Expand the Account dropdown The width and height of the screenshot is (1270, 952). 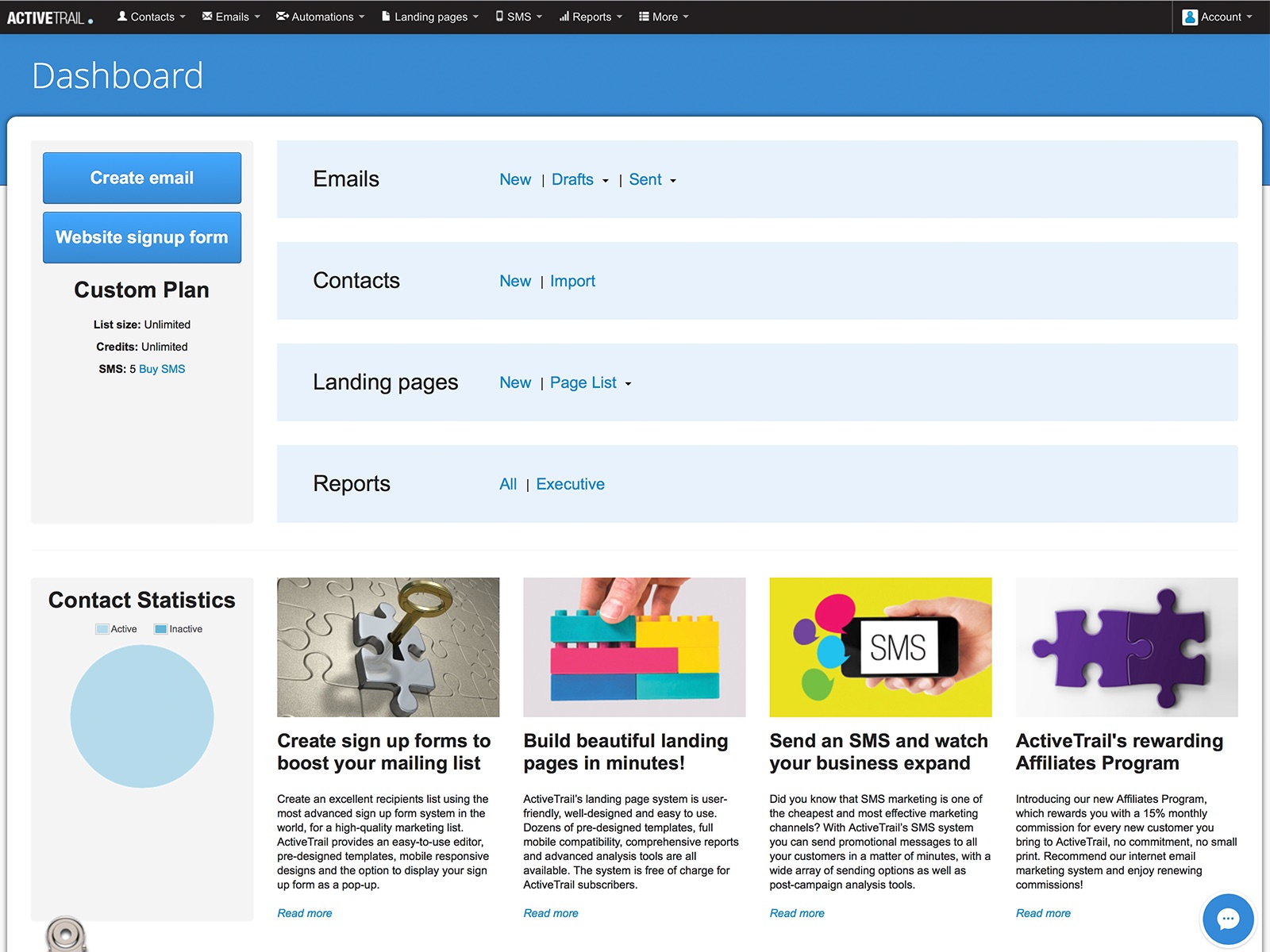[1217, 17]
